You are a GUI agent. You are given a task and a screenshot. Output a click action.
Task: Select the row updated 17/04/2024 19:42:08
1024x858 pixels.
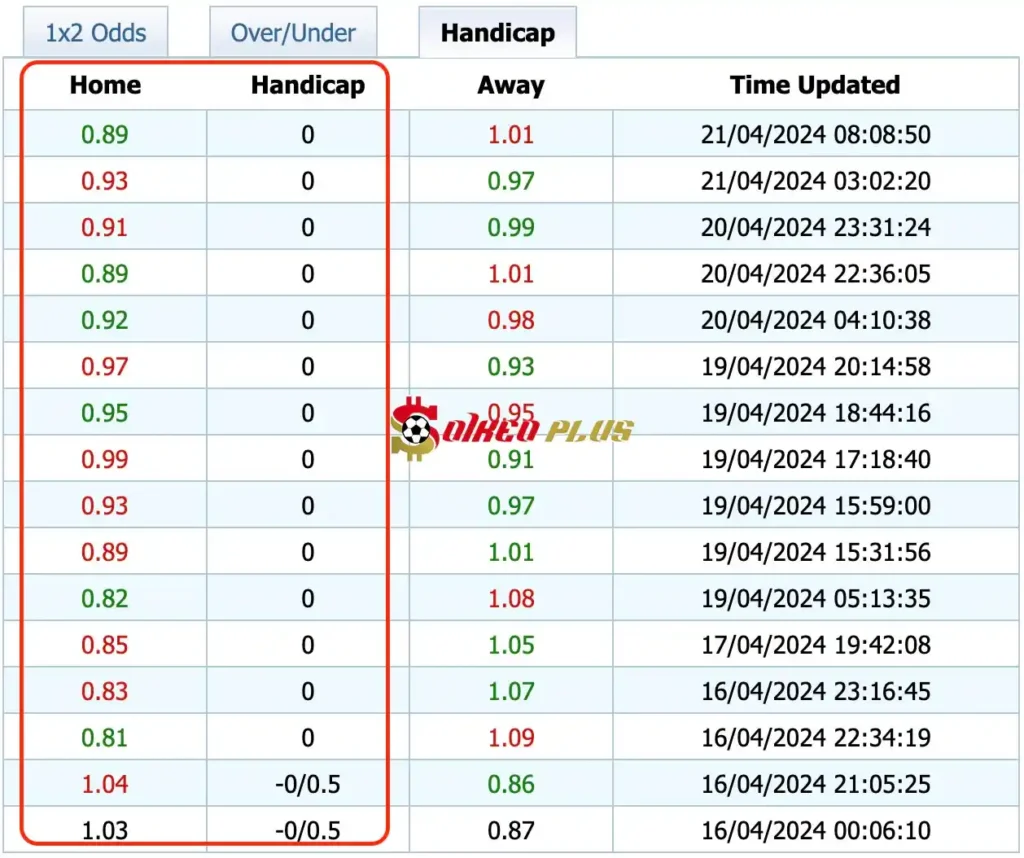[x=815, y=645]
